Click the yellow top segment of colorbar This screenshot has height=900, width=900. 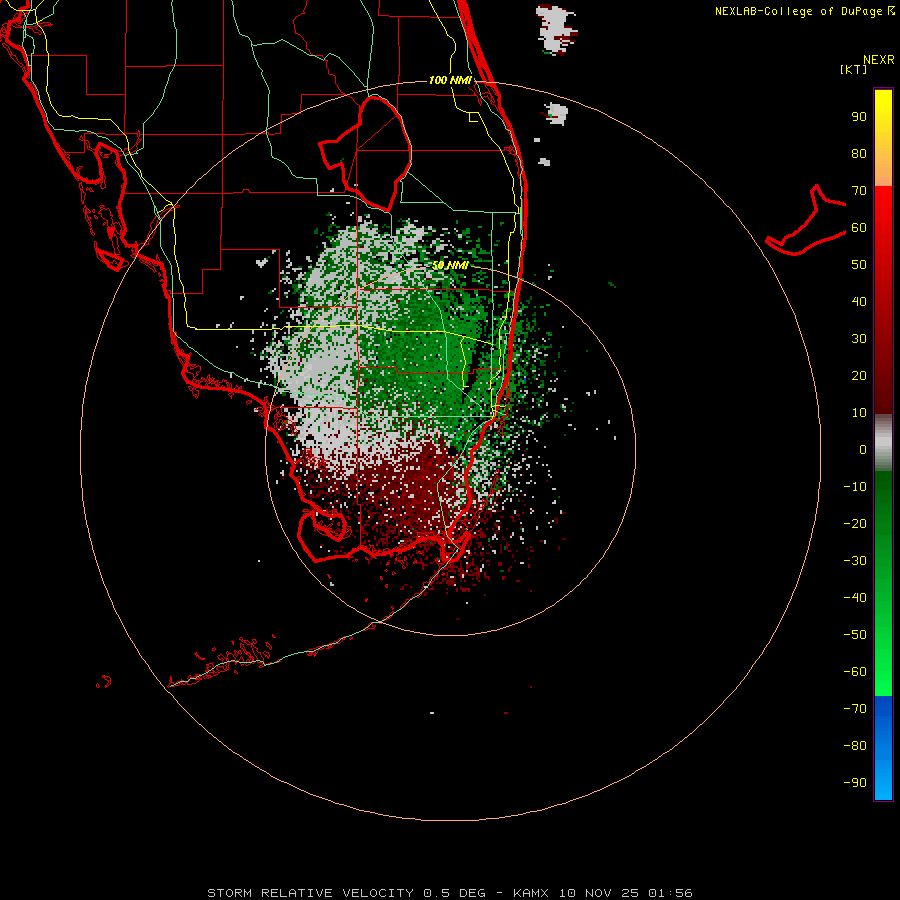point(883,138)
